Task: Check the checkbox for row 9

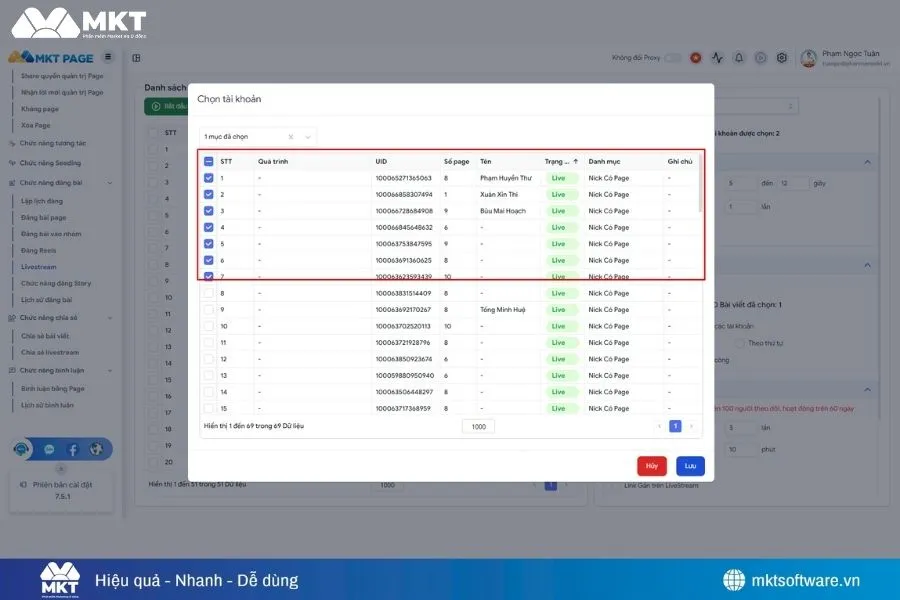Action: coord(209,310)
